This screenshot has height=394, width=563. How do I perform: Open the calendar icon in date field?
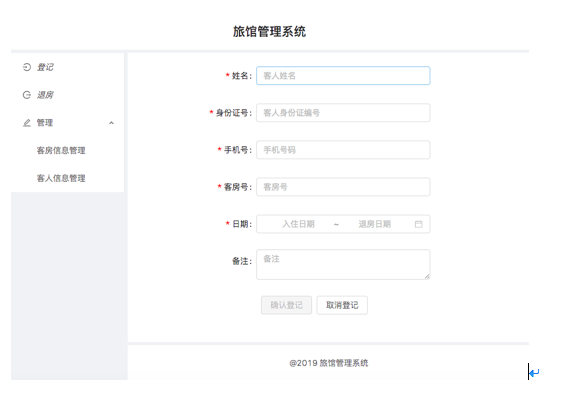coord(418,224)
